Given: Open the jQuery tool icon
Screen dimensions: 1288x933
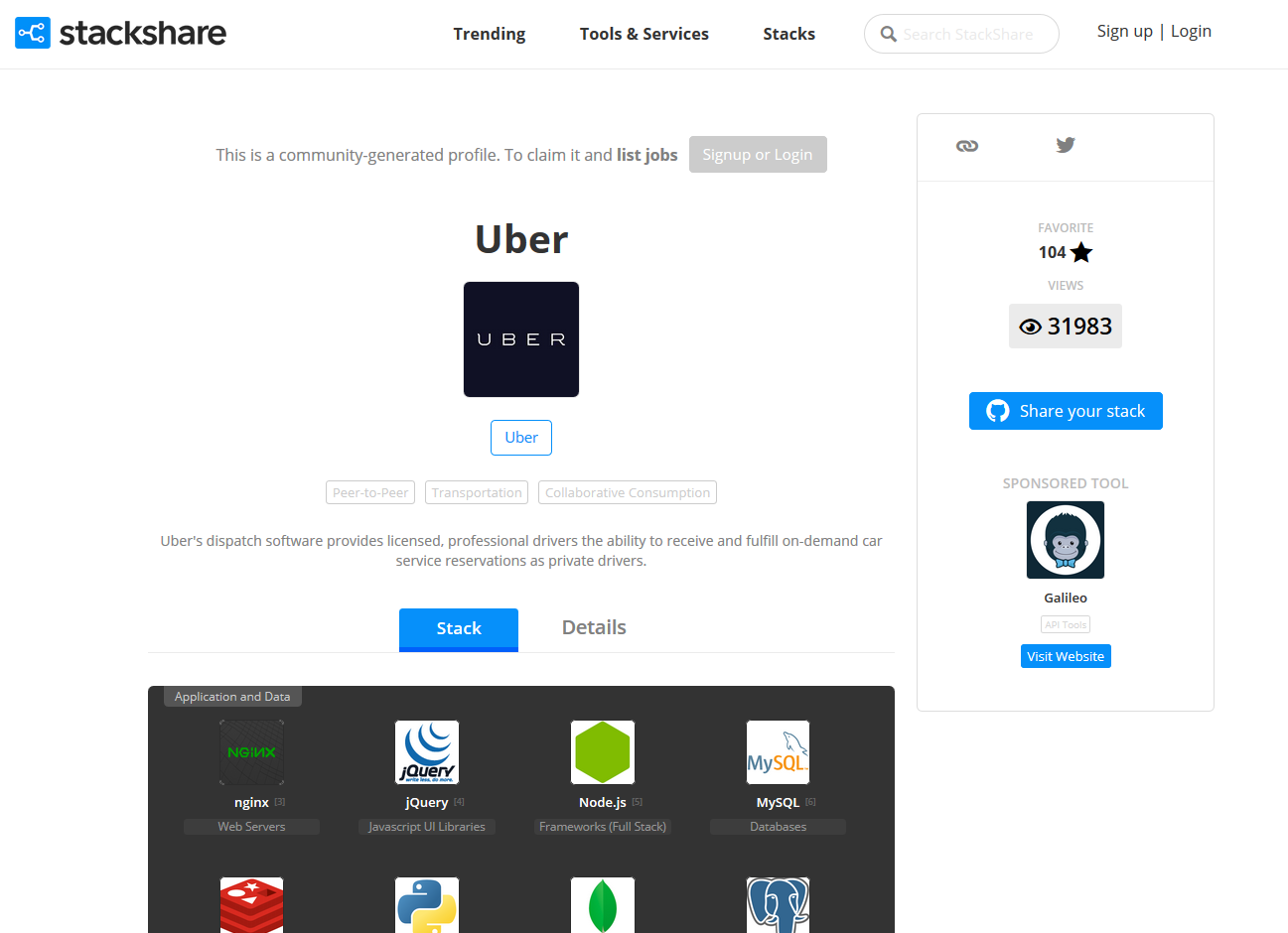Looking at the screenshot, I should click(427, 752).
